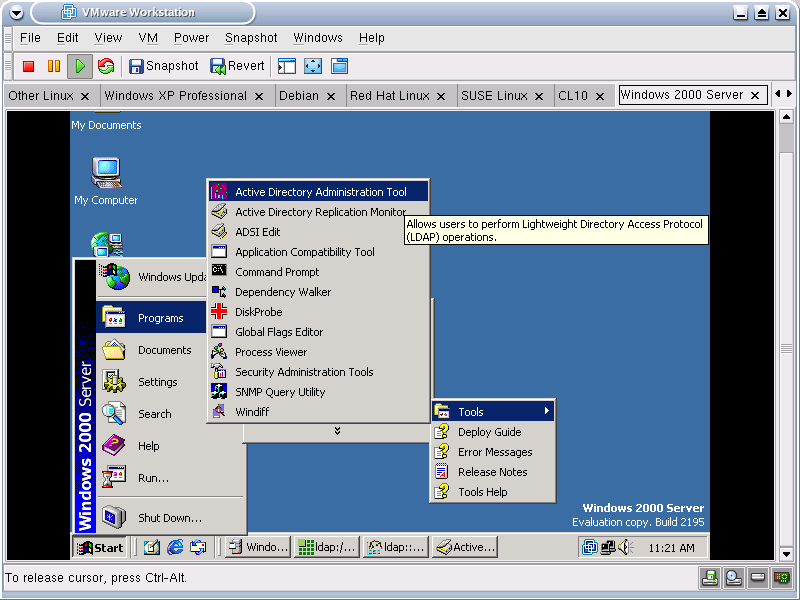
Task: Open the My Computer desktop icon
Action: click(x=106, y=181)
